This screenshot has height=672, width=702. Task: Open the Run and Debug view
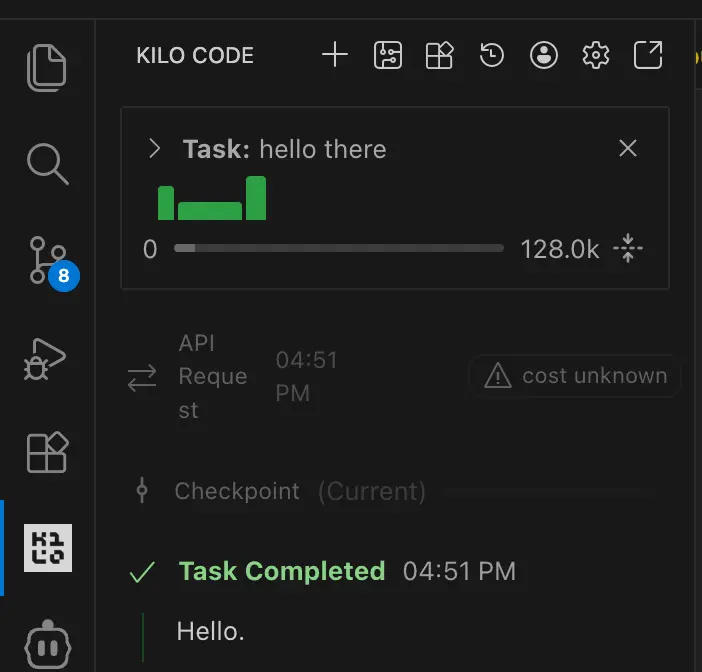45,359
